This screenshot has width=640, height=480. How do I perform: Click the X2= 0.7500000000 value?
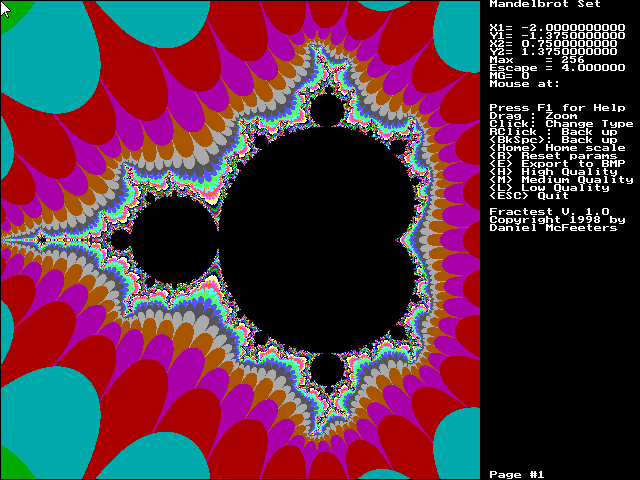point(552,43)
